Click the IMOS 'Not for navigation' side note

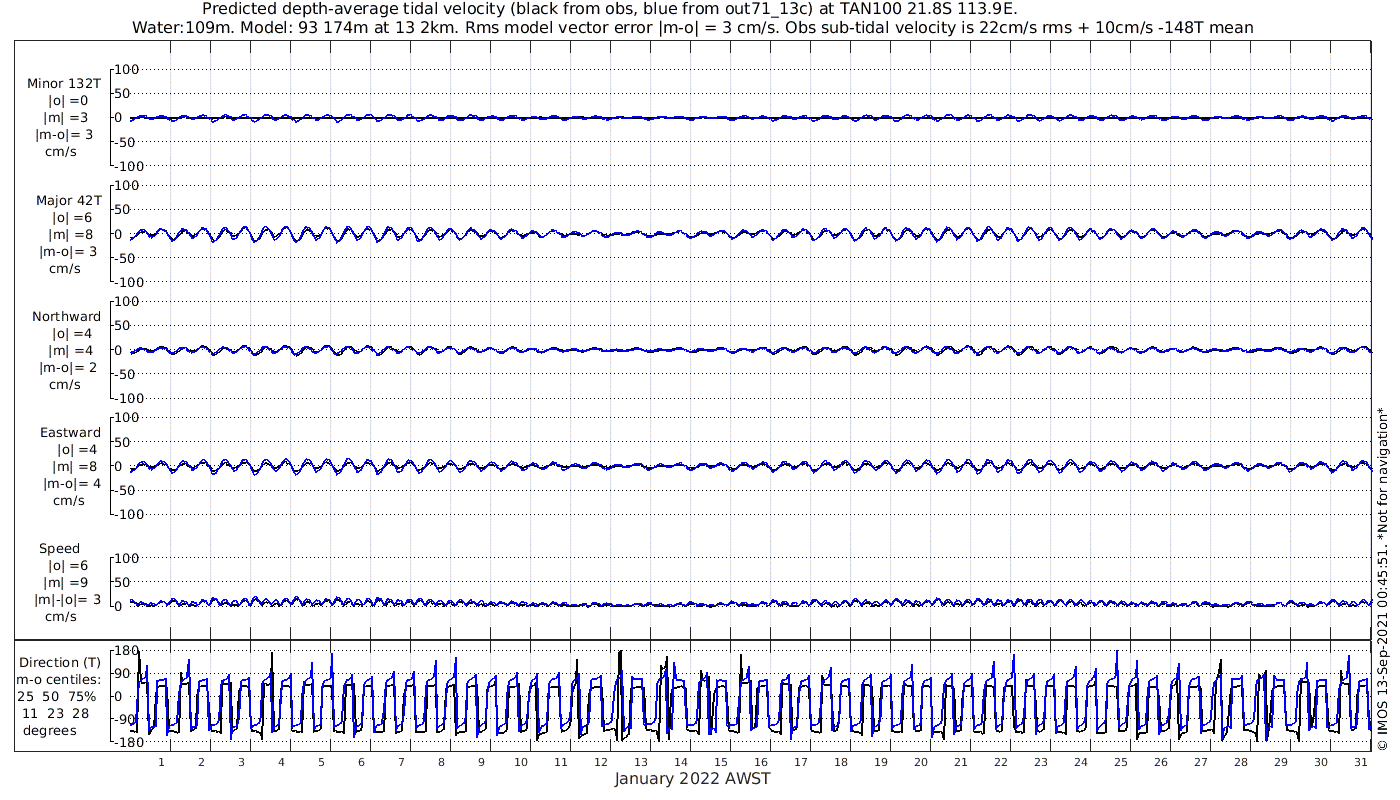point(1382,579)
